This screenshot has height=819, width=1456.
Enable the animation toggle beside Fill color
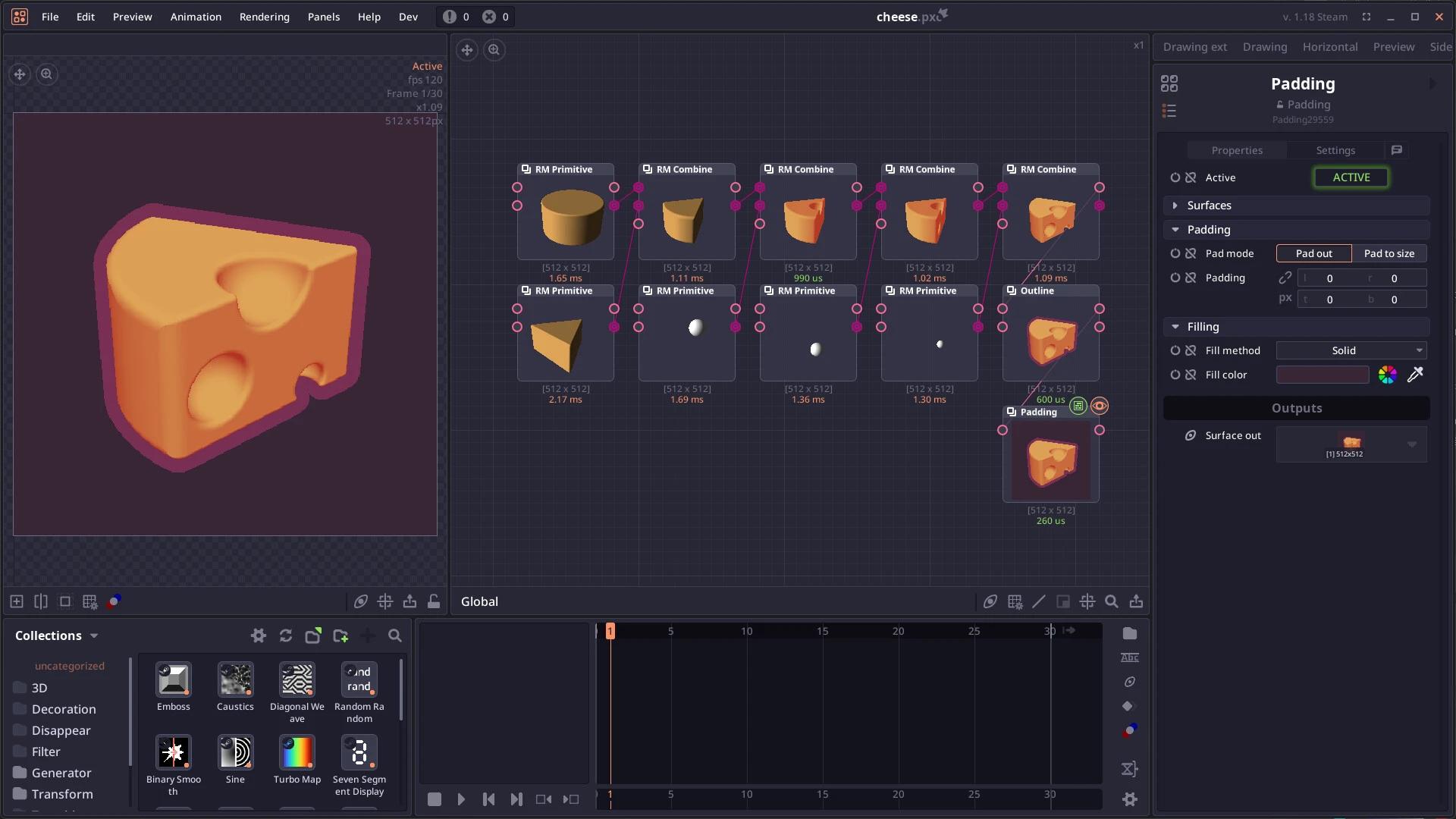[1175, 375]
